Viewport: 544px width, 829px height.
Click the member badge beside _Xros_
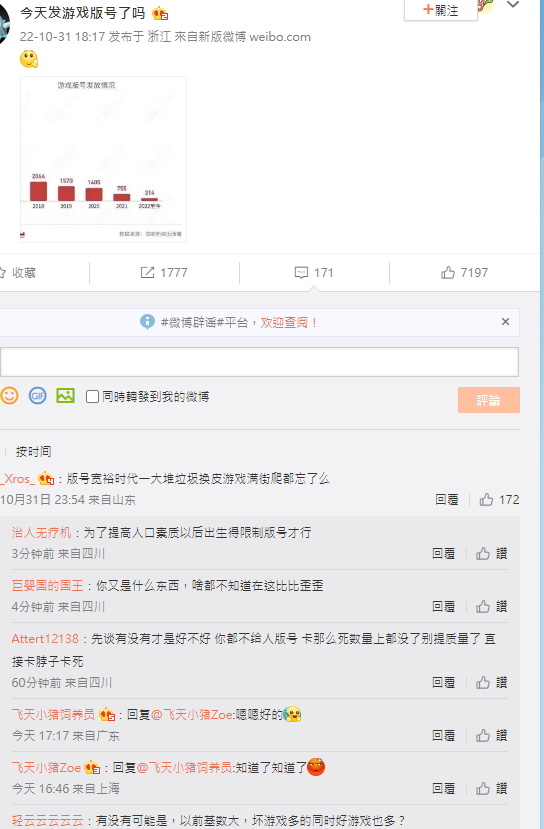coord(46,478)
